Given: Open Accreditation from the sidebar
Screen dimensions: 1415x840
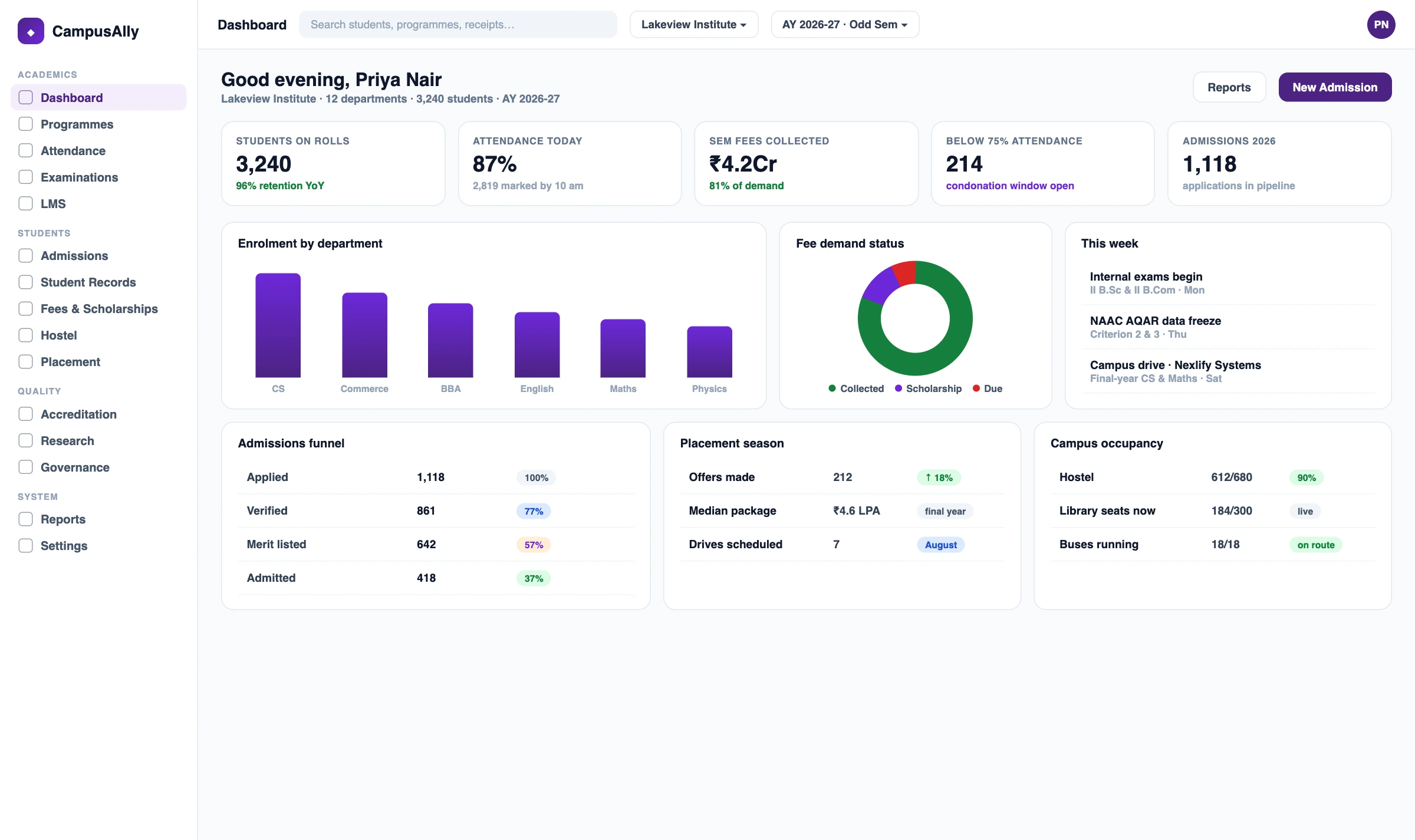Looking at the screenshot, I should (98, 414).
